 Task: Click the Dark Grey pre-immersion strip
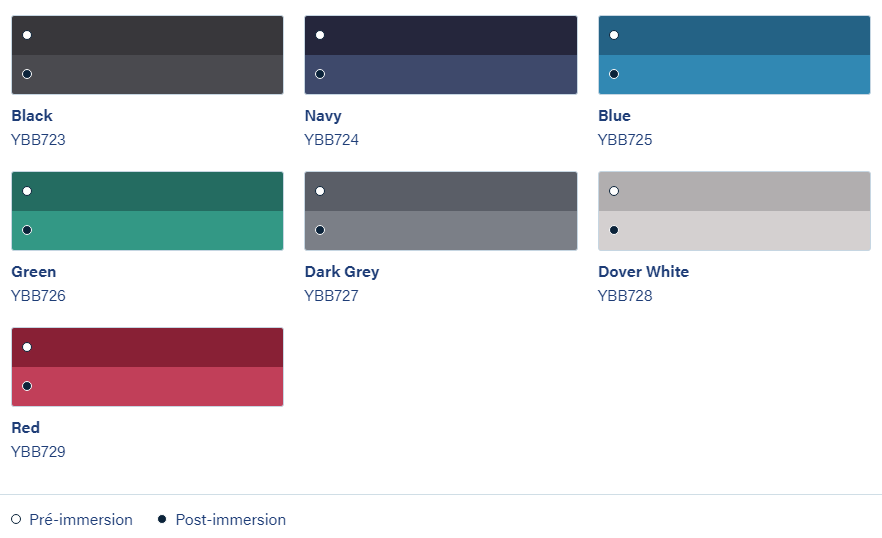pos(440,191)
